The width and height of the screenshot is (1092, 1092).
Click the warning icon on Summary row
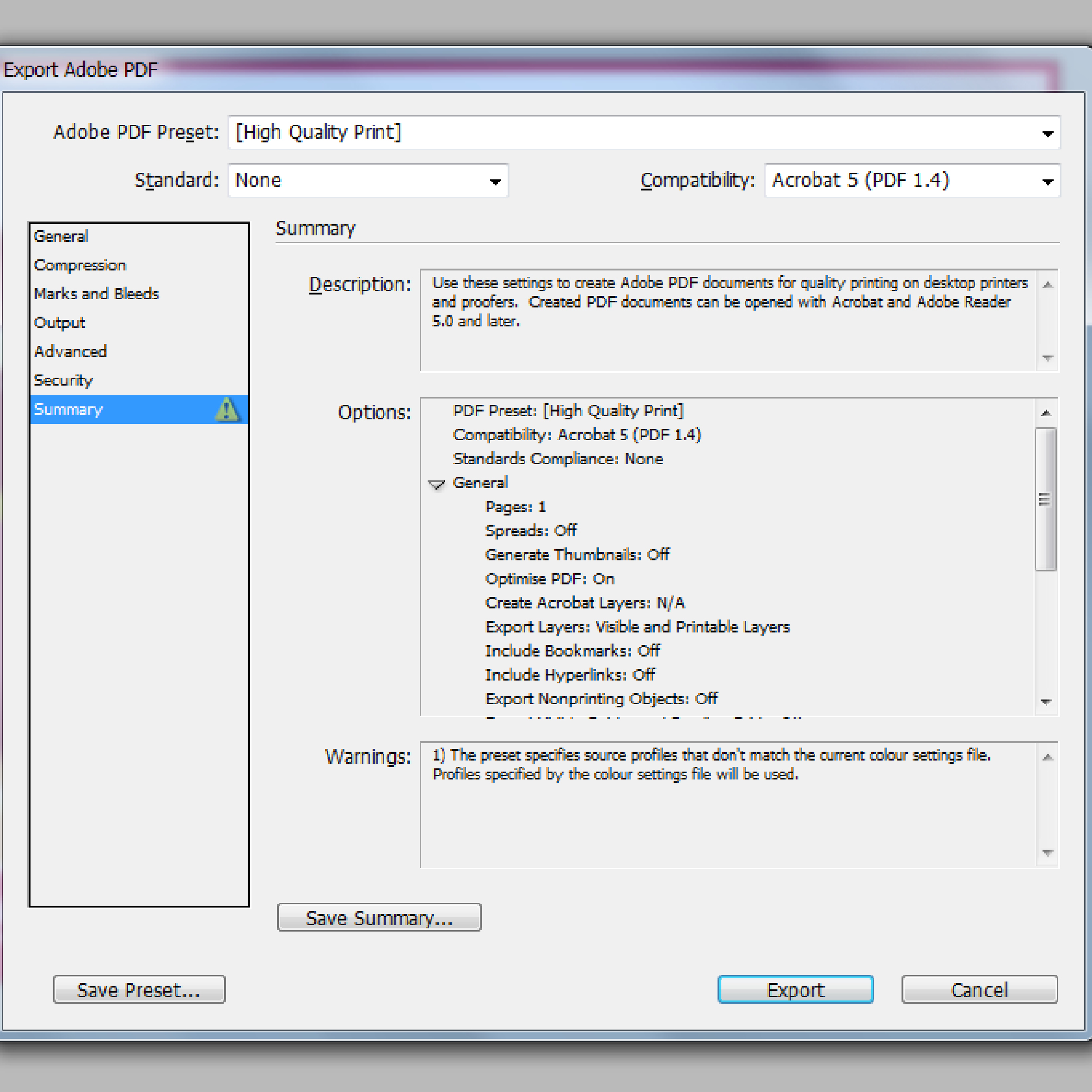pyautogui.click(x=227, y=409)
